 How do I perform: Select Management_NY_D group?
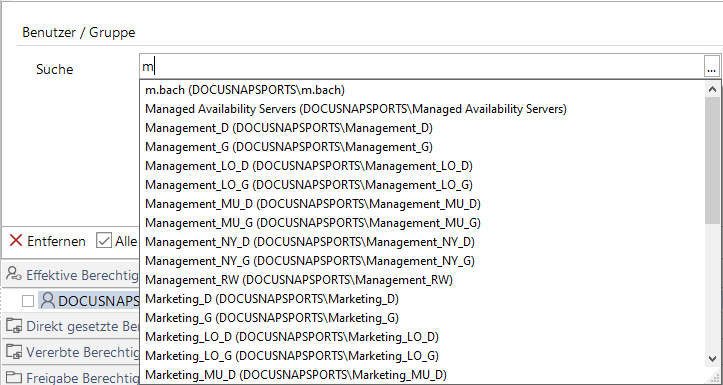(309, 242)
